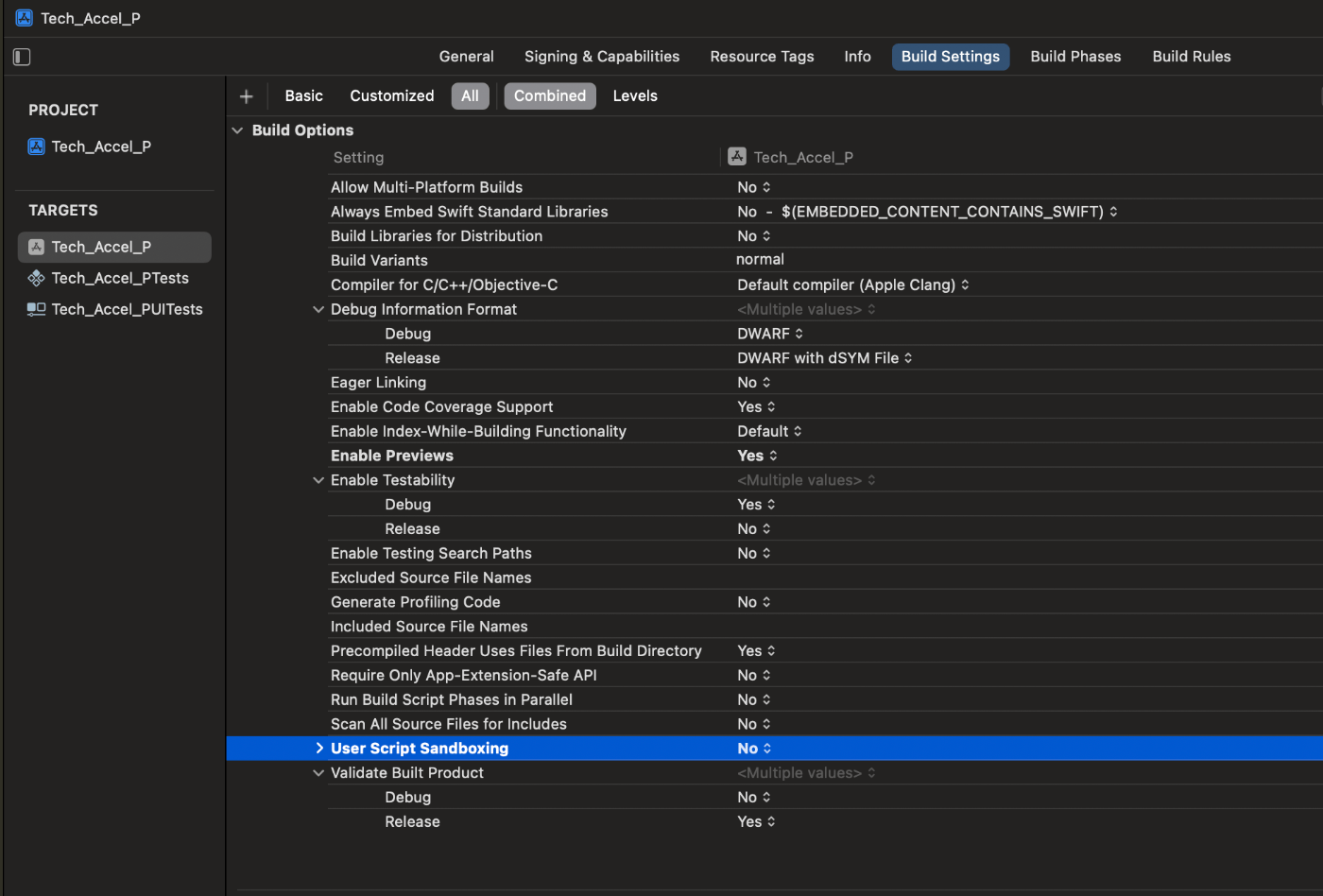This screenshot has height=896, width=1323.
Task: Open Enable Testing Search Paths popup
Action: pos(754,554)
